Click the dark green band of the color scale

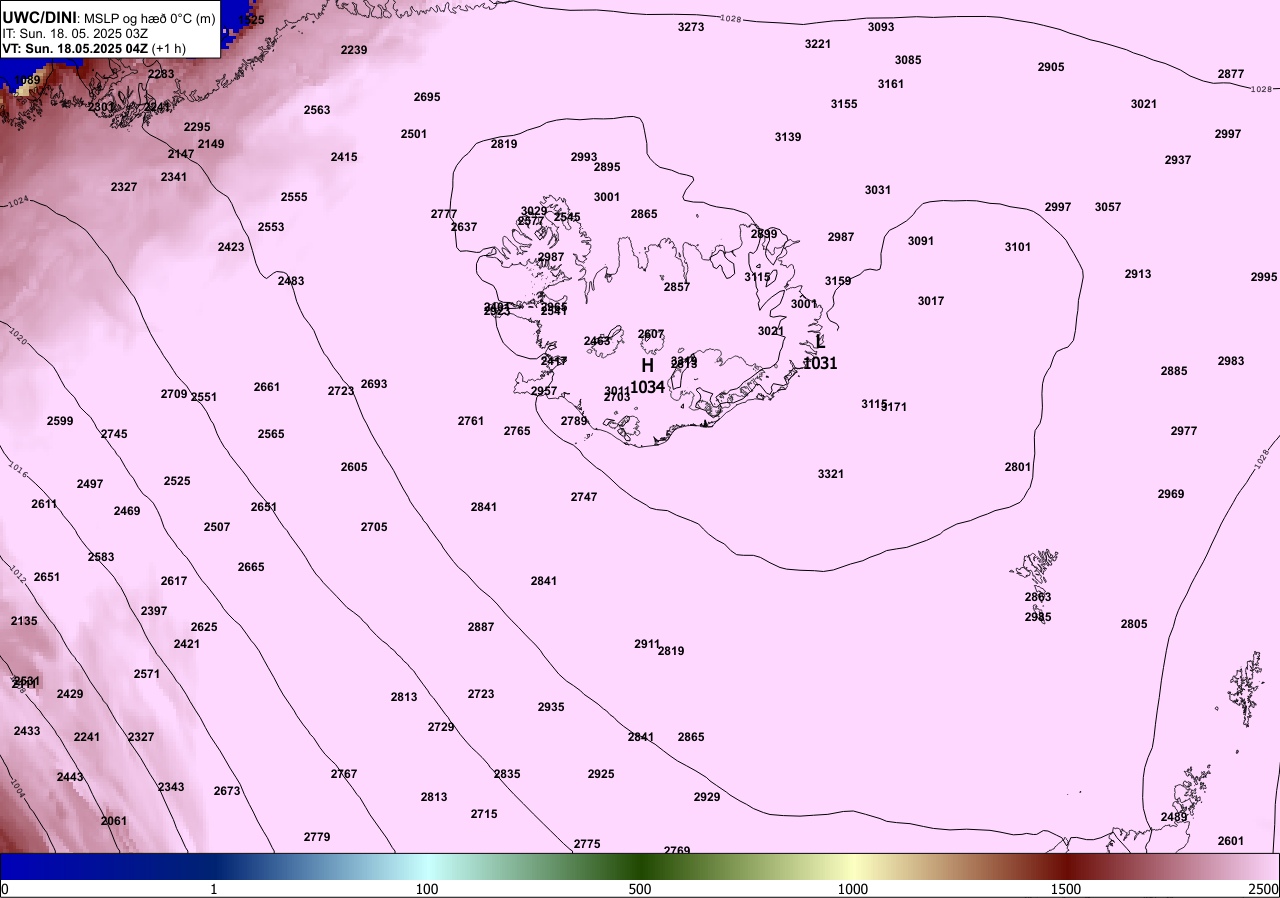[x=640, y=866]
